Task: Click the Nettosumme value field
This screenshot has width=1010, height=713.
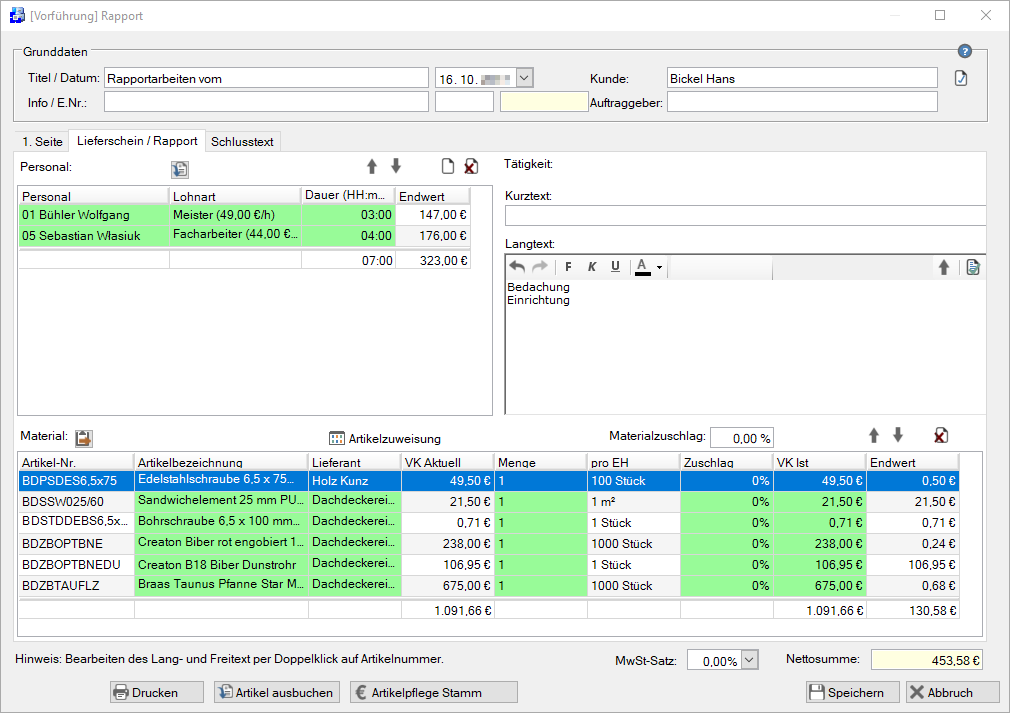Action: pos(926,660)
